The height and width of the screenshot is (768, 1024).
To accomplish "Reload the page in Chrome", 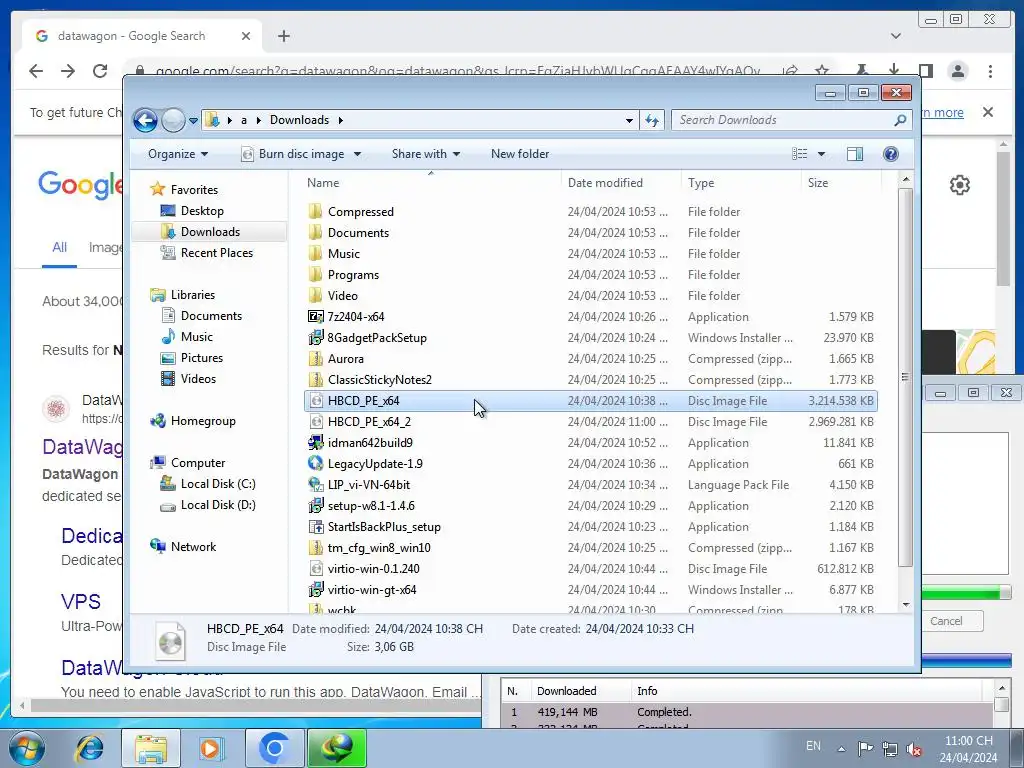I will point(100,71).
